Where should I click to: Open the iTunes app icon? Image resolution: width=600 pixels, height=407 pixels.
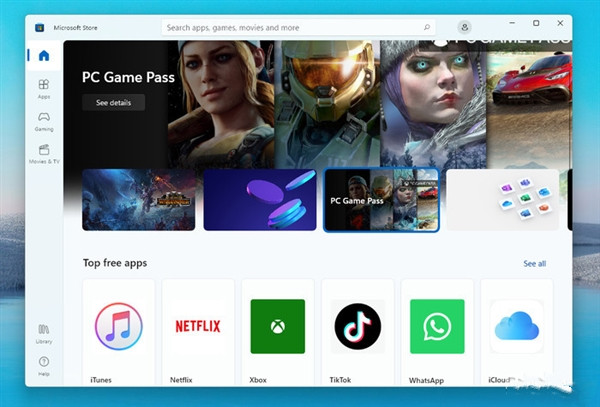[x=119, y=326]
